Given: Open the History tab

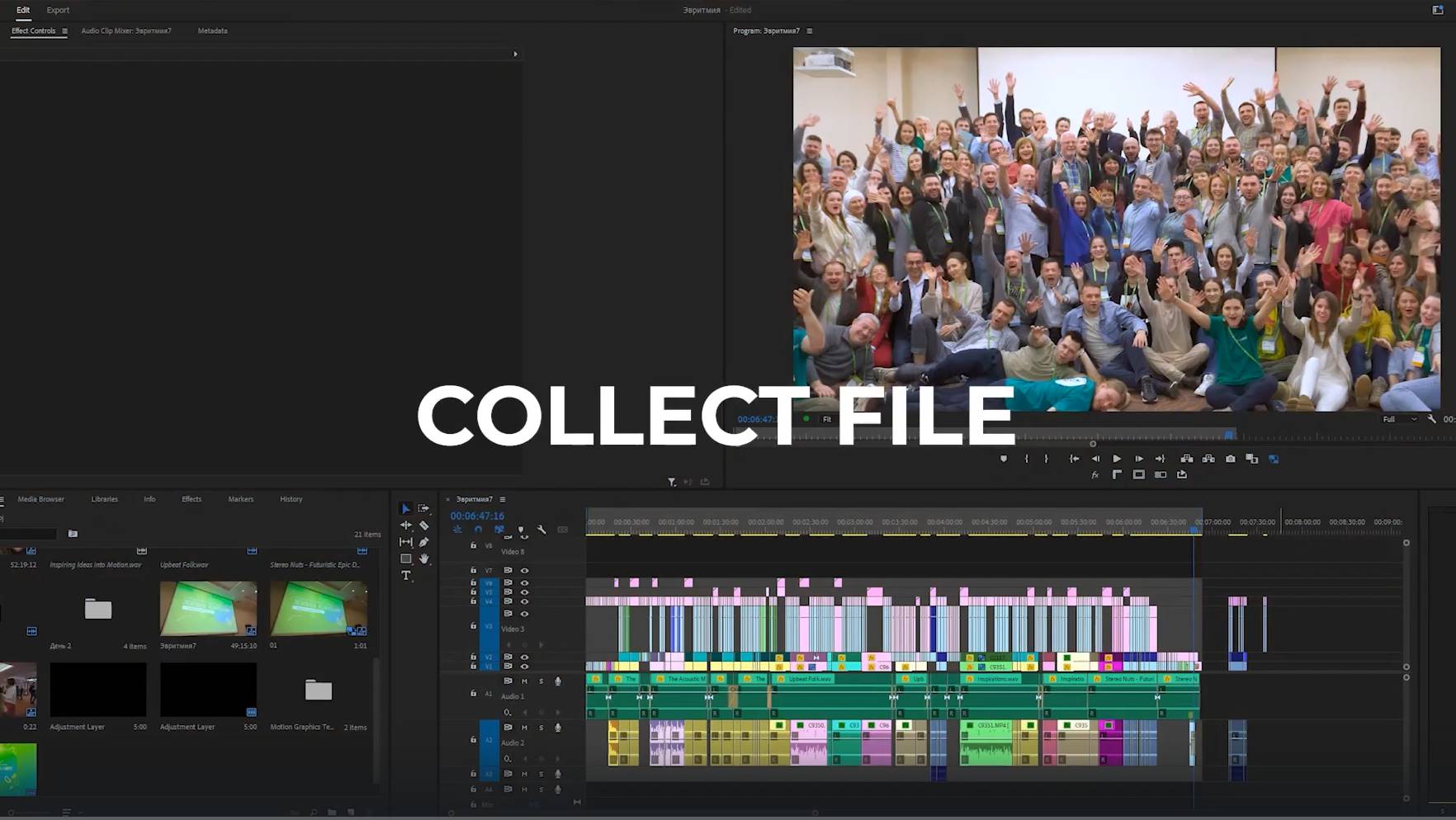Looking at the screenshot, I should pyautogui.click(x=291, y=499).
